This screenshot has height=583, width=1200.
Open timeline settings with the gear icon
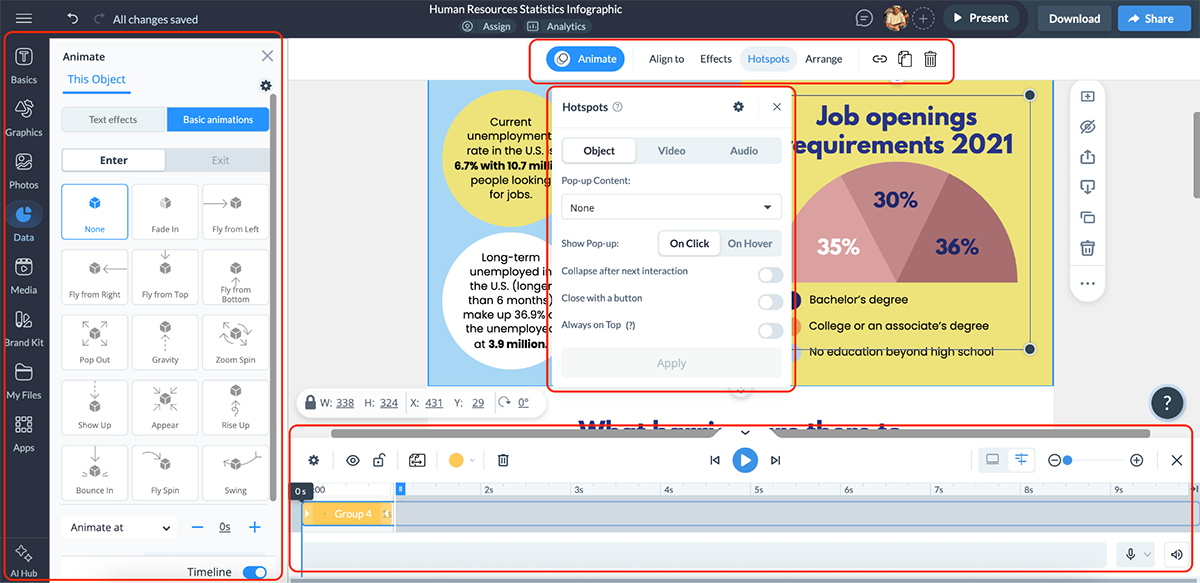313,460
